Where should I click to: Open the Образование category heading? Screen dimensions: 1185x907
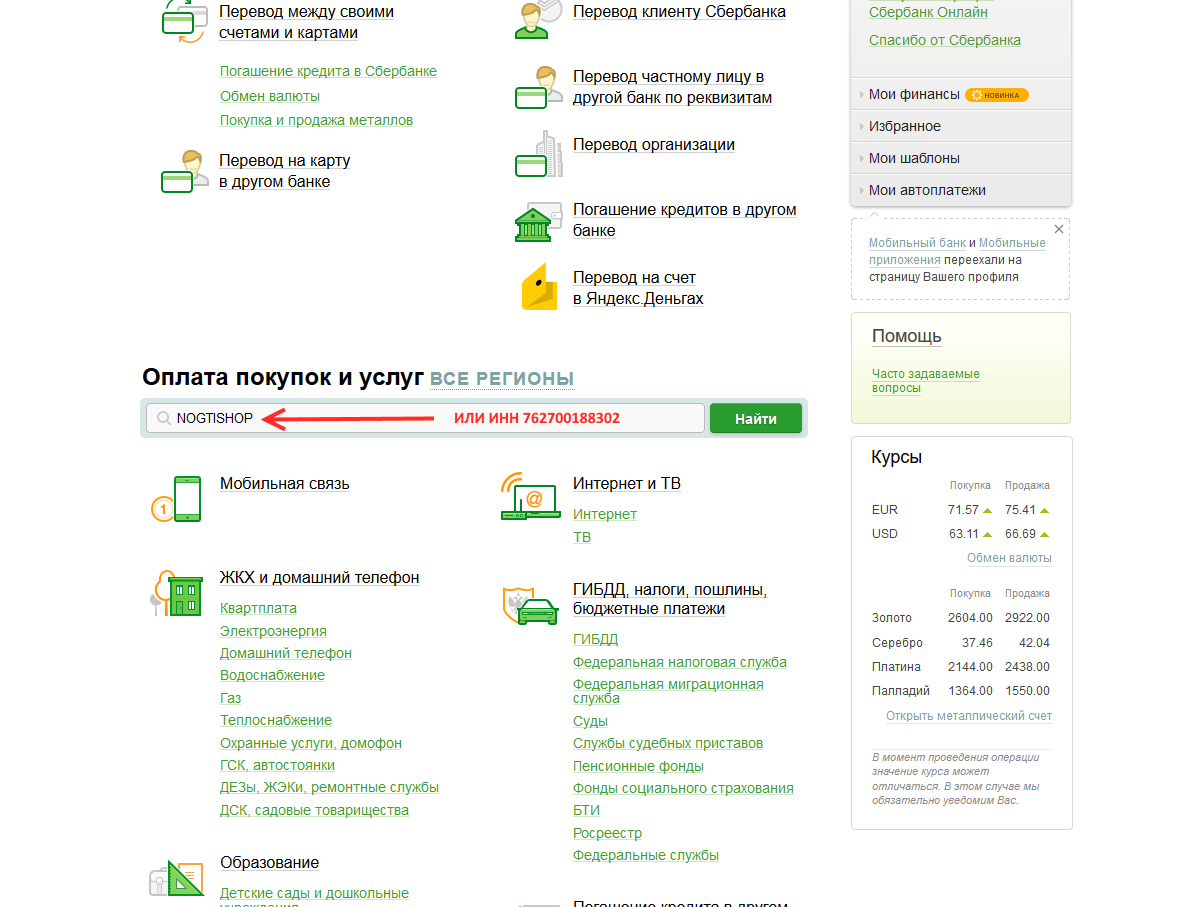tap(270, 862)
